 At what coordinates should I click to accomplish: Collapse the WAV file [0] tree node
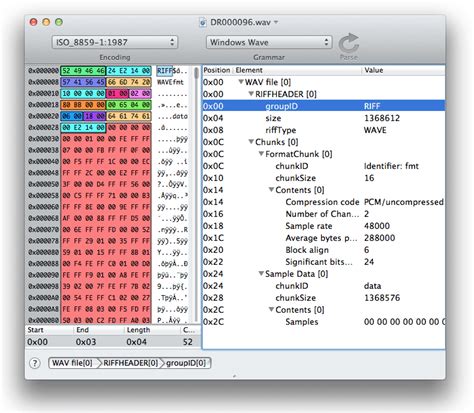tap(241, 82)
